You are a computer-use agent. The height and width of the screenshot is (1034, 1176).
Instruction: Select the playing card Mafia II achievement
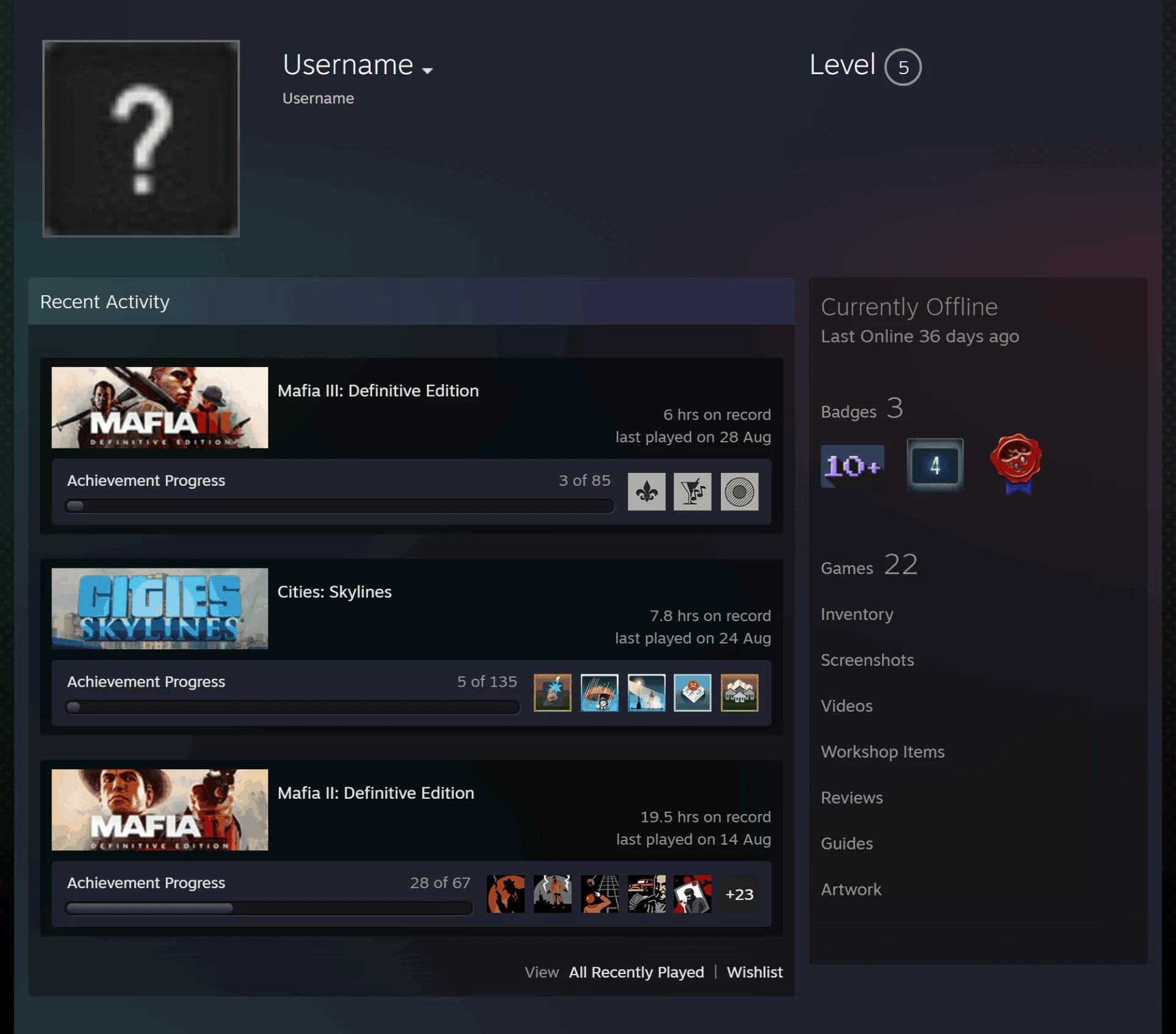pos(693,894)
